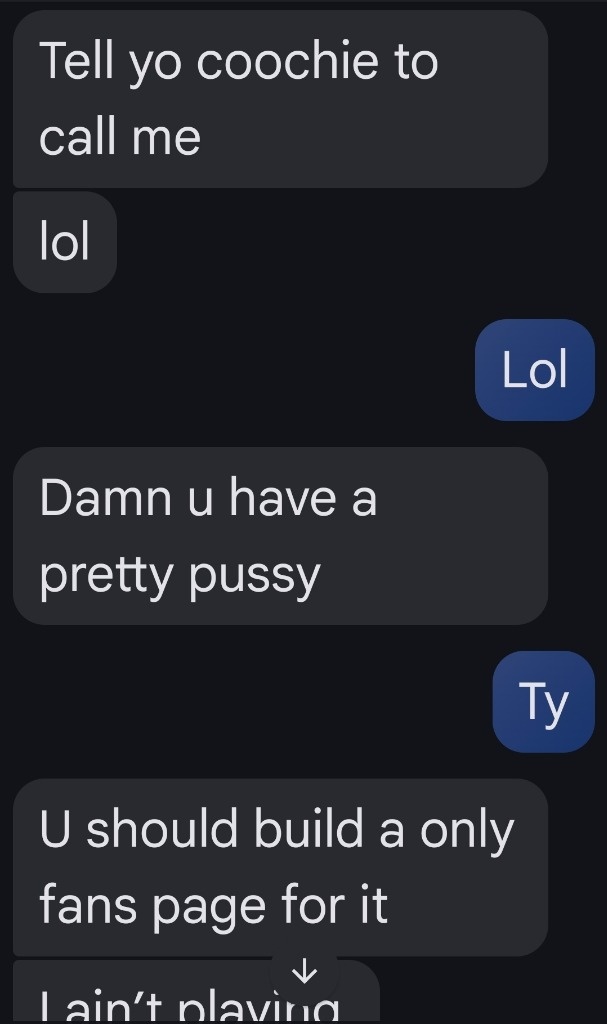Tap the "only fans page" message bubble
This screenshot has width=607, height=1024.
tap(280, 867)
